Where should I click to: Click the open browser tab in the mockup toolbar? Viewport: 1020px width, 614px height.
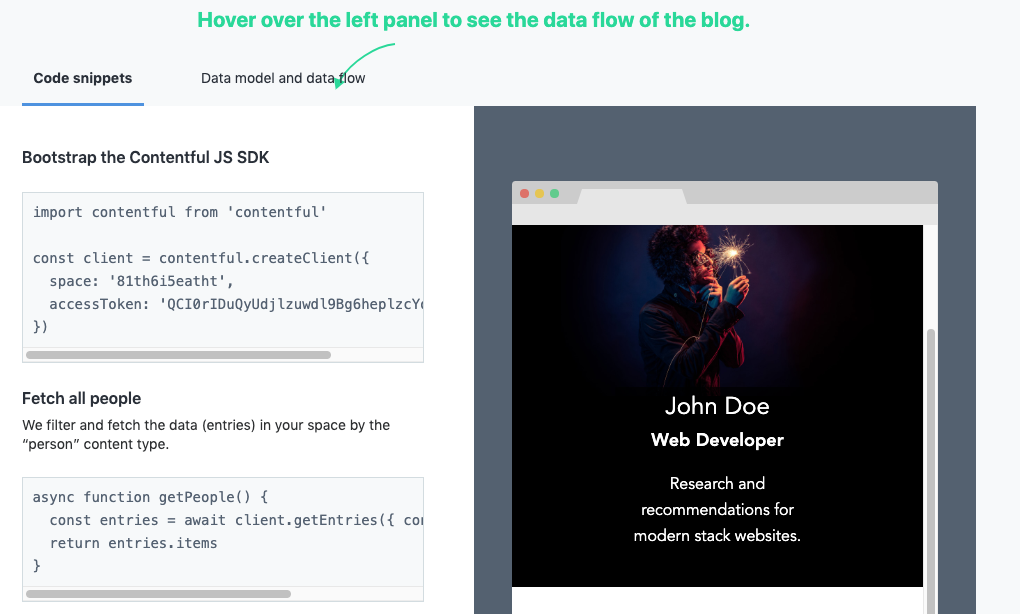coord(632,194)
